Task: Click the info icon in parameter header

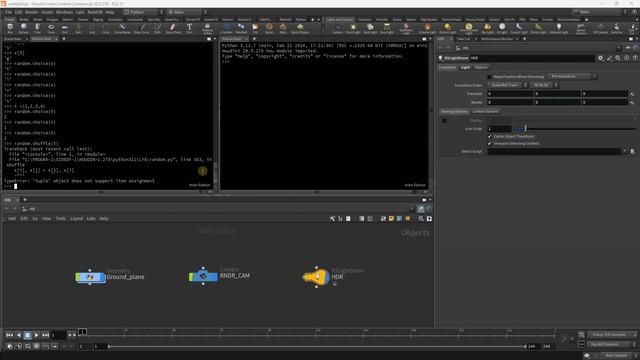Action: tap(627, 58)
